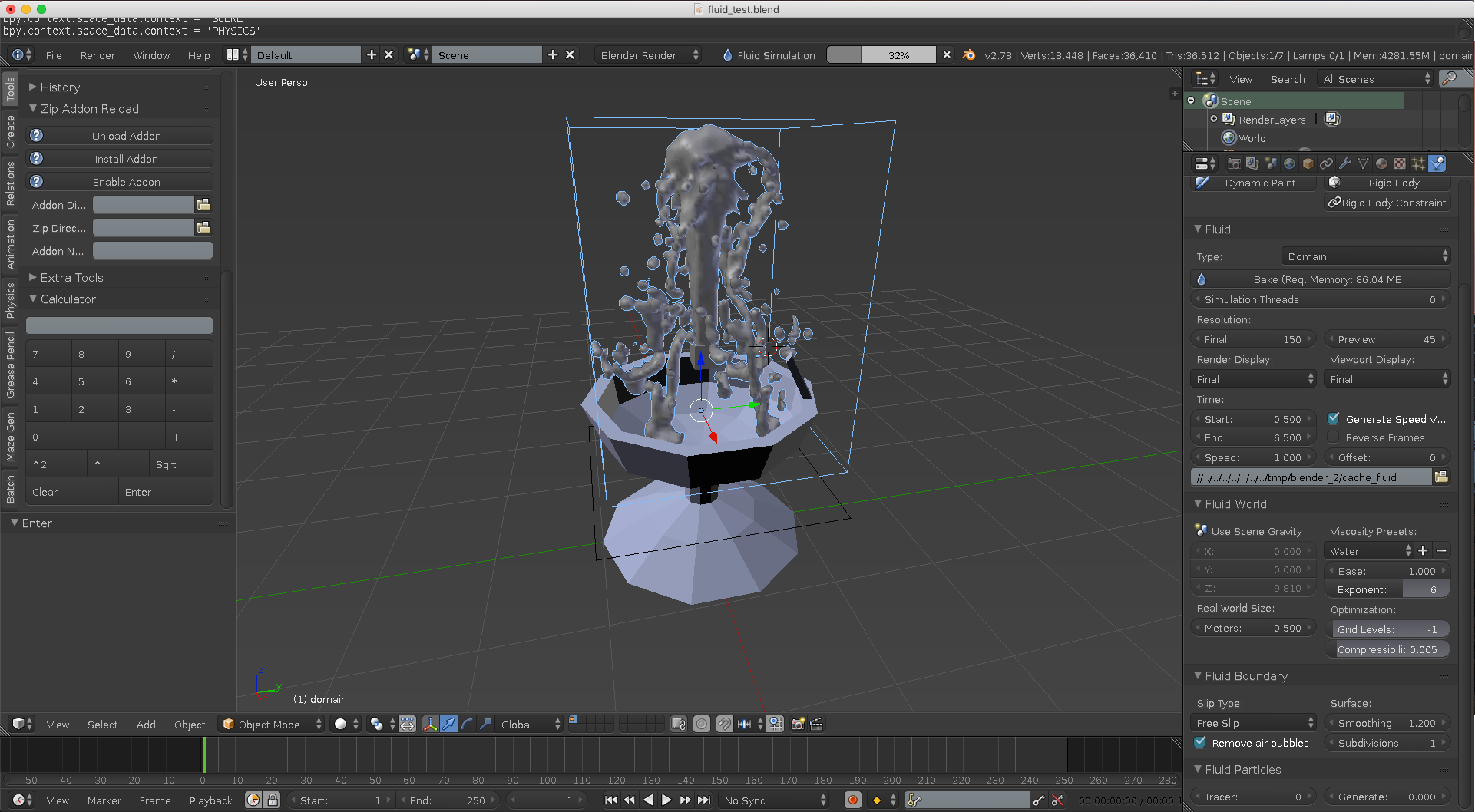Open the Blender Render engine dropdown
Image resolution: width=1475 pixels, height=812 pixels.
click(x=648, y=55)
